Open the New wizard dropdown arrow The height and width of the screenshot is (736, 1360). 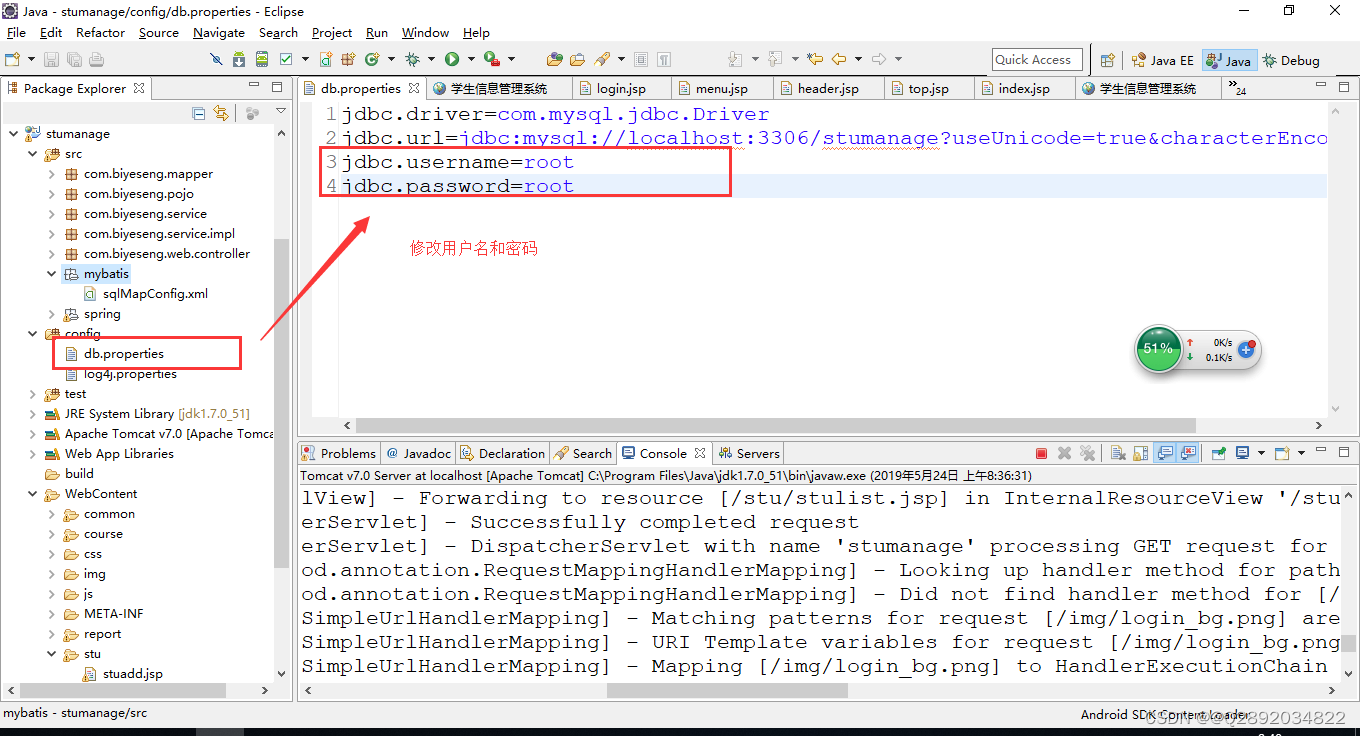coord(30,59)
